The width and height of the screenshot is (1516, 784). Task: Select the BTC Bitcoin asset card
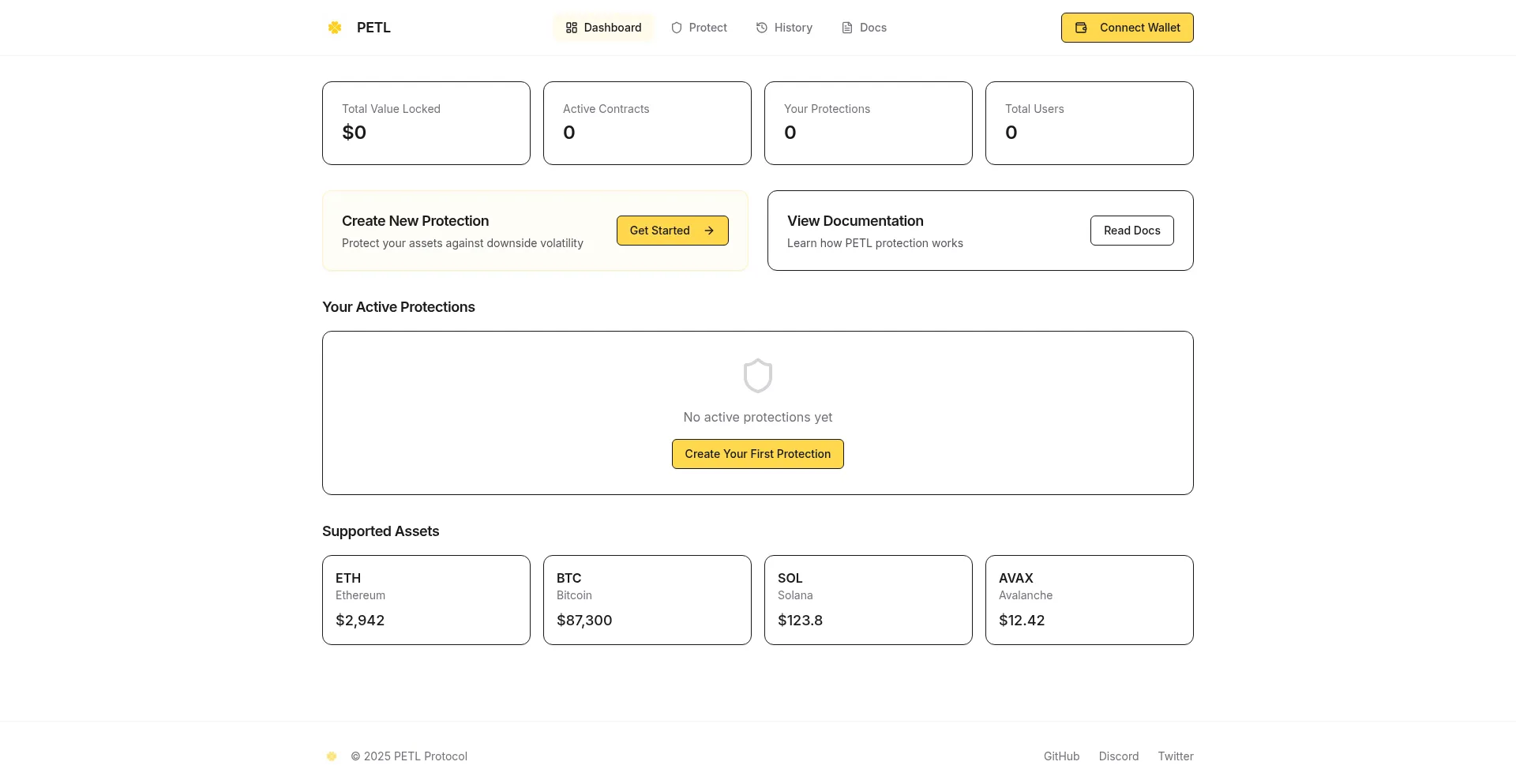(x=647, y=600)
